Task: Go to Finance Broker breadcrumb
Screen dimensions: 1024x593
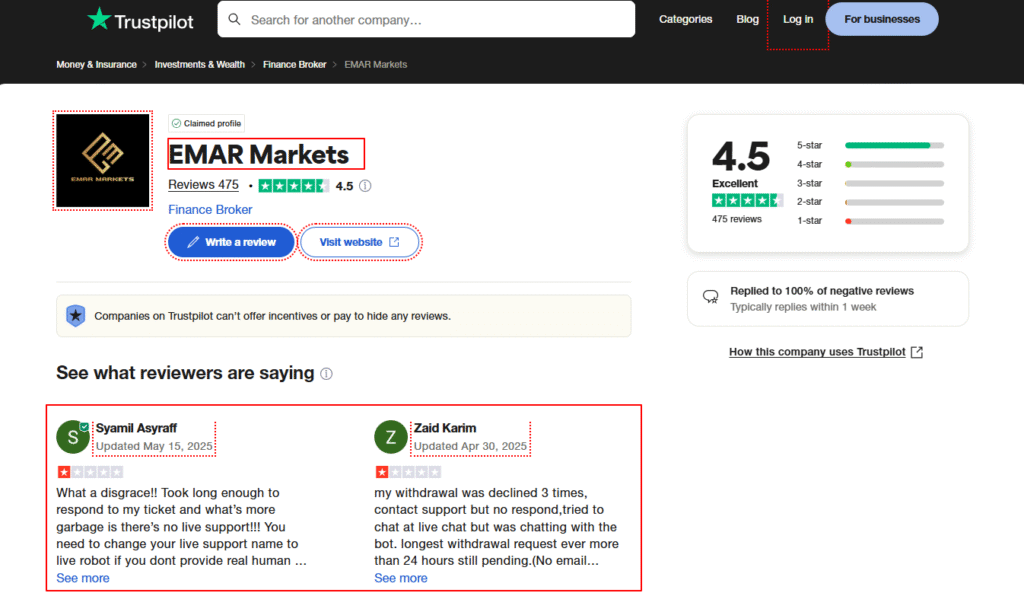Action: tap(295, 65)
